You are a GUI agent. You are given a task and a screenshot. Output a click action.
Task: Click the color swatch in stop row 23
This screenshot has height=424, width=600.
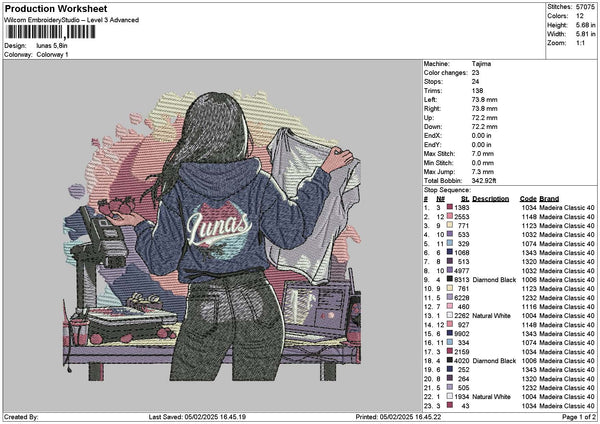coord(450,406)
